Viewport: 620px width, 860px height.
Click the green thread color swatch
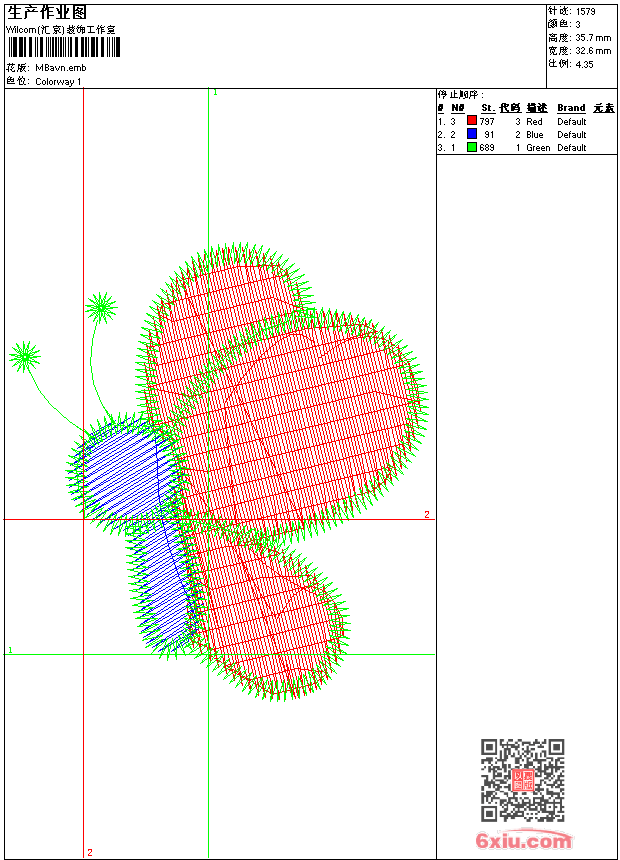472,147
